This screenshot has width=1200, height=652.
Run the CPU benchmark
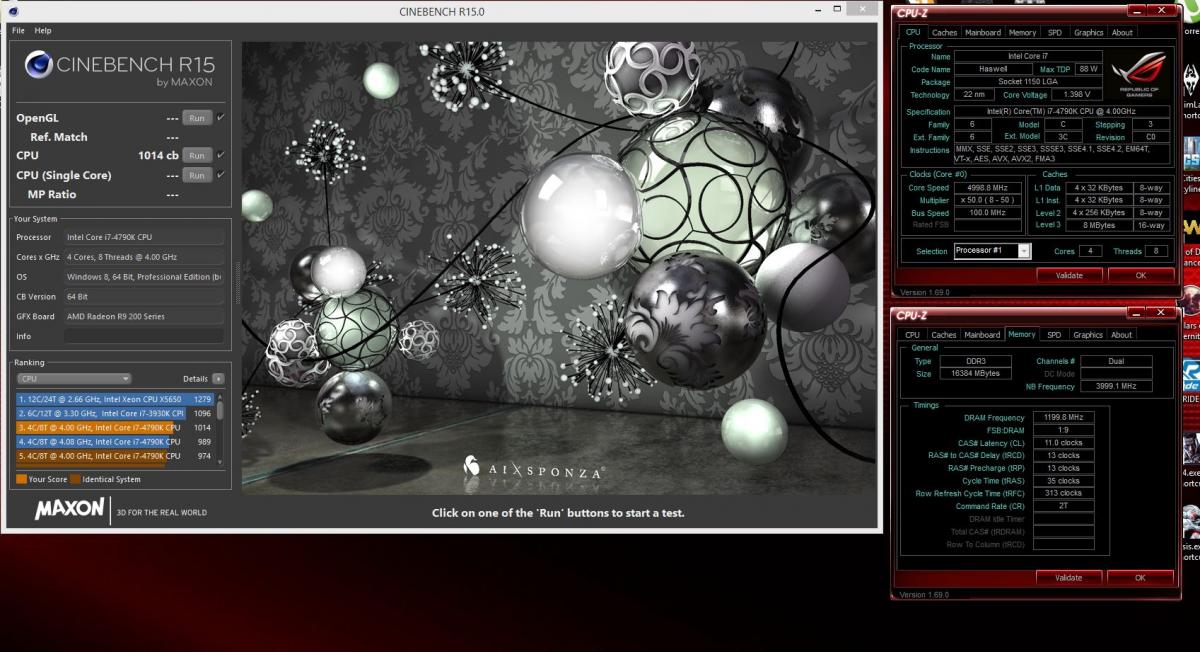(197, 156)
